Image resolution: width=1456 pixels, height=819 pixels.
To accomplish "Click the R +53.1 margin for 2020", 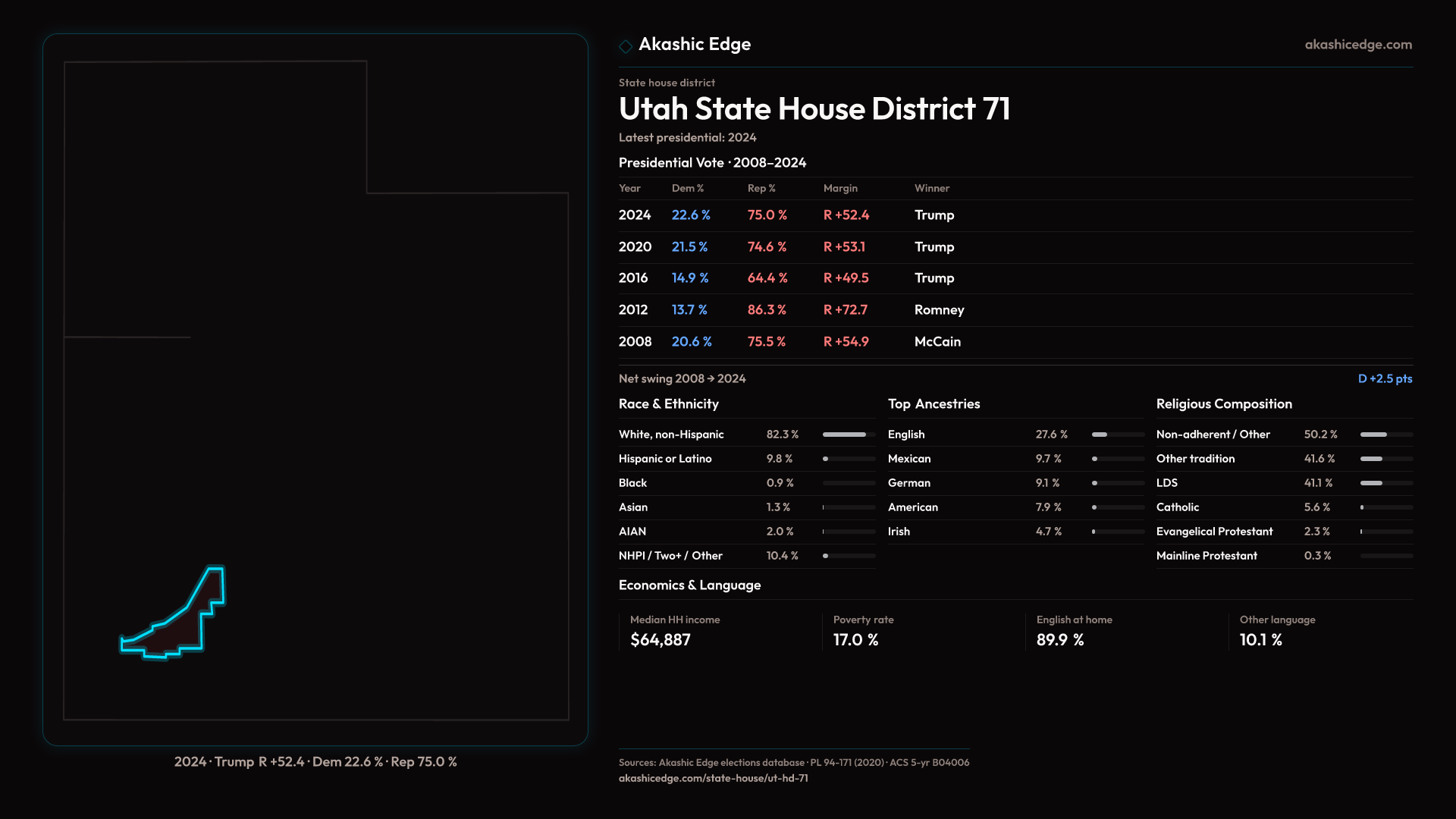I will point(844,247).
